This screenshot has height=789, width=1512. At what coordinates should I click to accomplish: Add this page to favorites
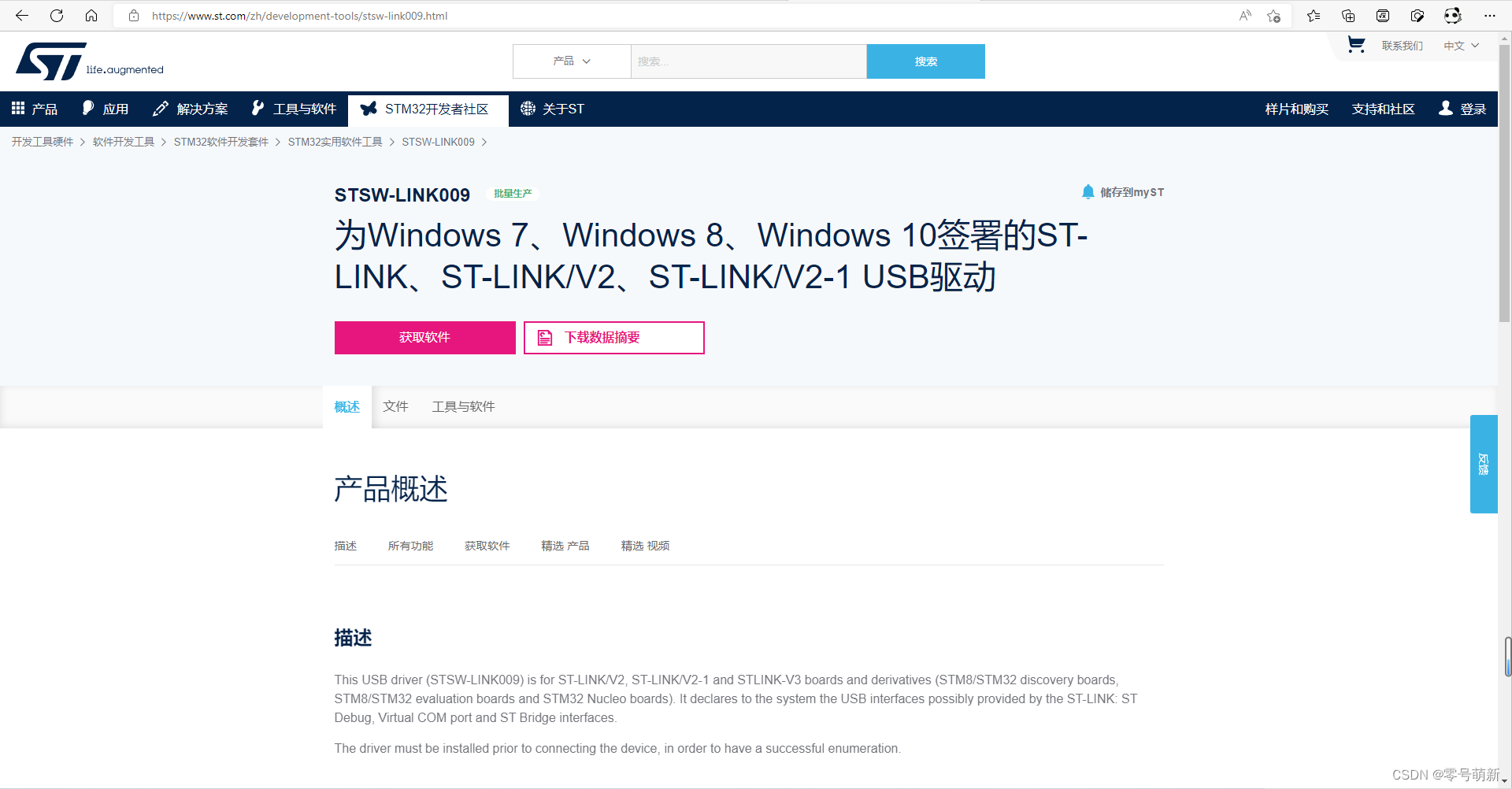coord(1273,16)
